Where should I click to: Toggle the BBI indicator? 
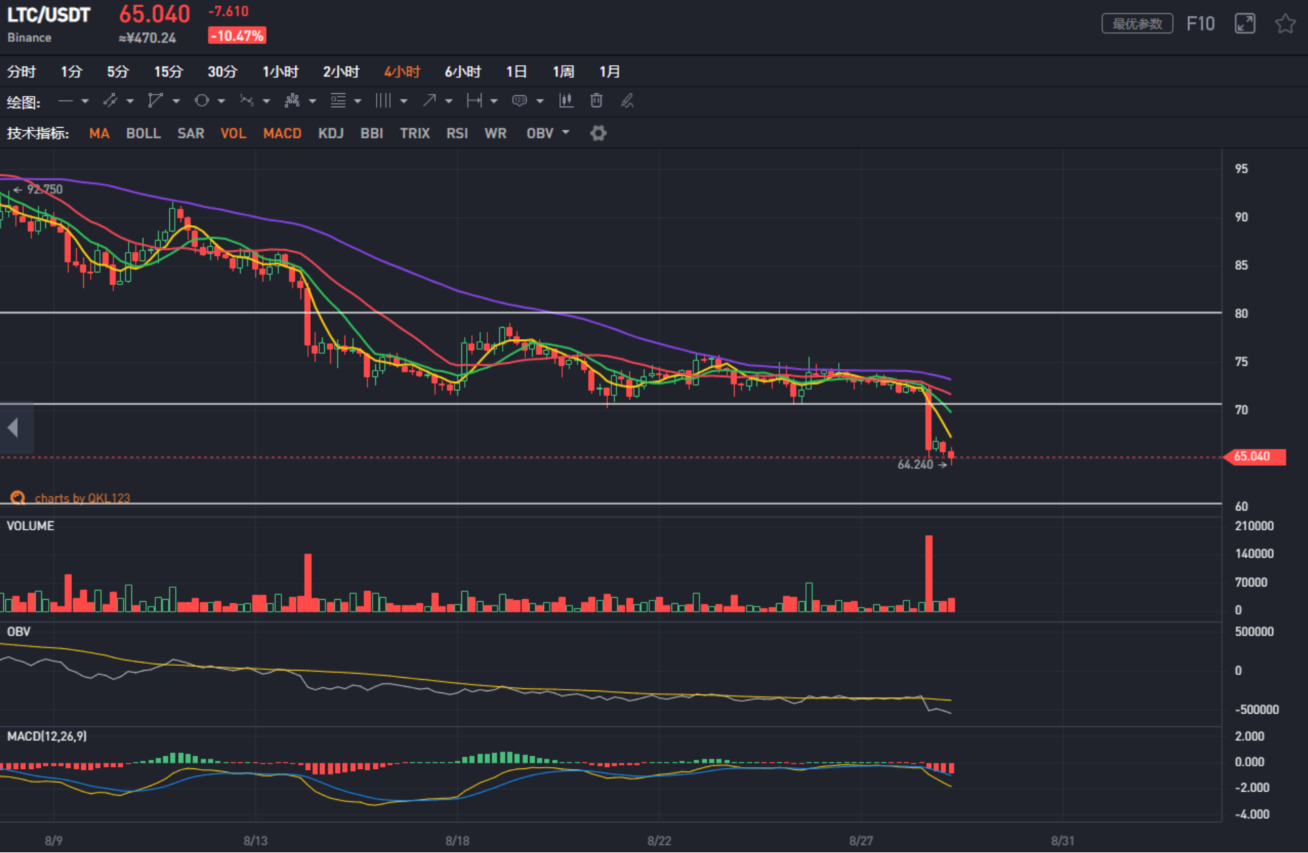point(372,133)
